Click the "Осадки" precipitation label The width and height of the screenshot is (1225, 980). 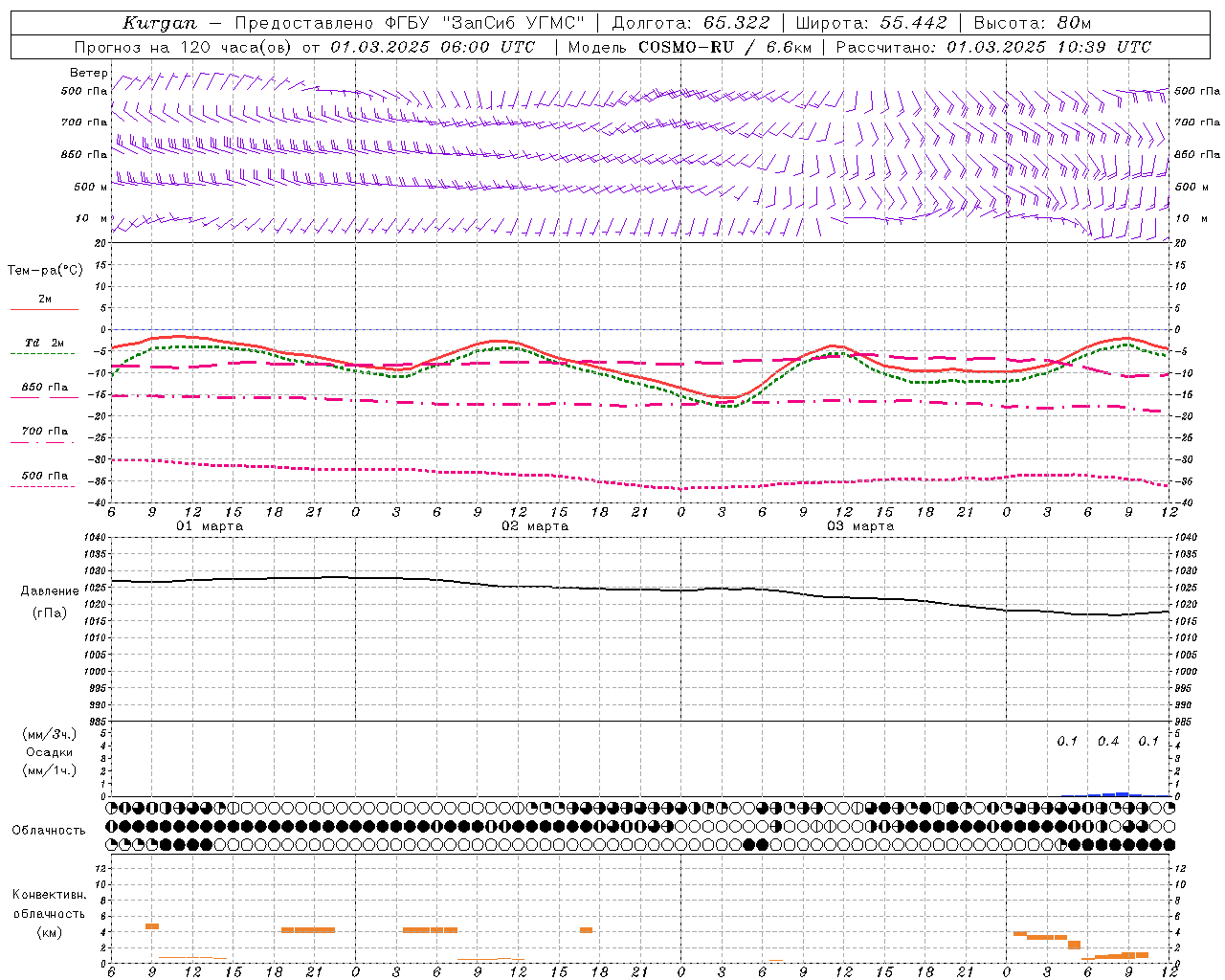pyautogui.click(x=50, y=752)
